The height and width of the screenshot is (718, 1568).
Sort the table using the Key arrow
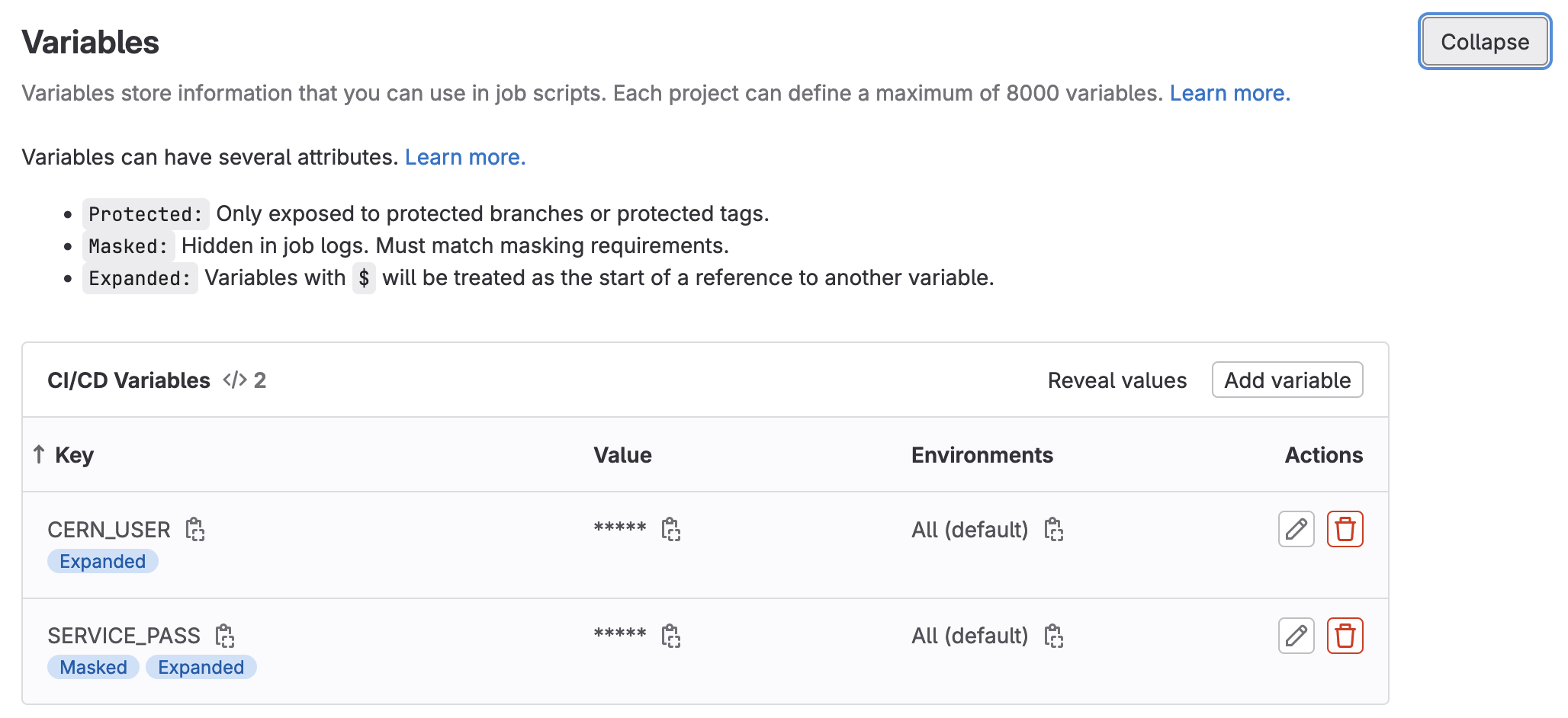click(x=39, y=454)
